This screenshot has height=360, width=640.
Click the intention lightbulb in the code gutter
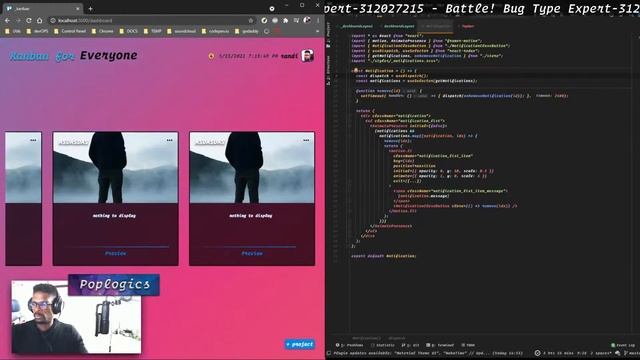(356, 71)
